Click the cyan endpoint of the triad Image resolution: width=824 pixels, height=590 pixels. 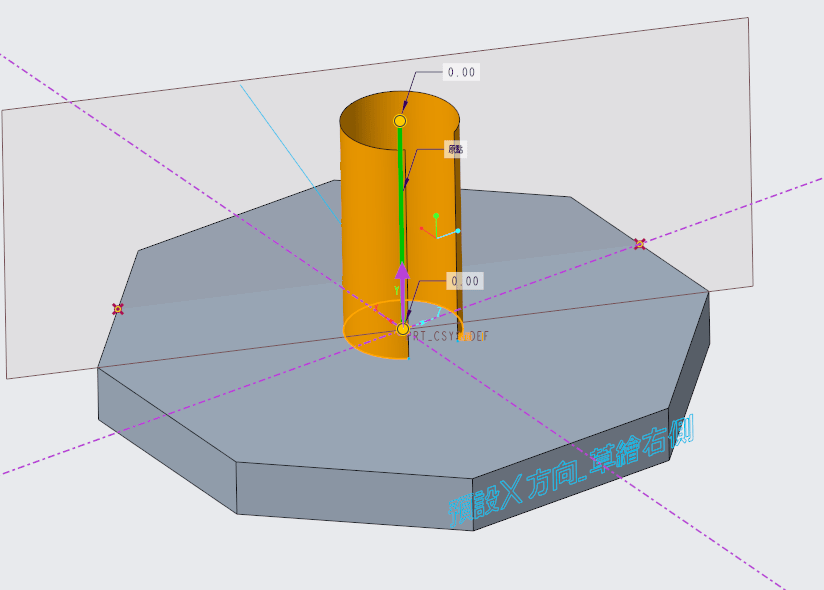[x=458, y=231]
